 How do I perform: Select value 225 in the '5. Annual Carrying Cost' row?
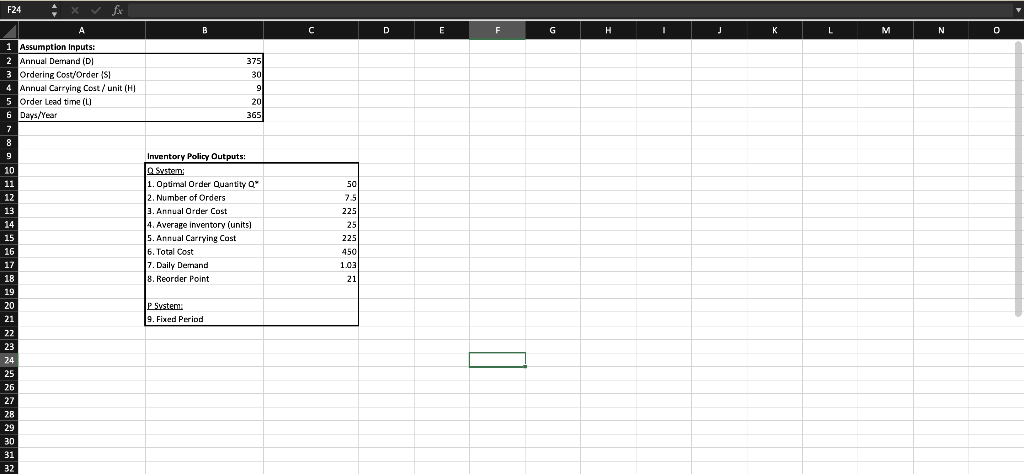311,238
